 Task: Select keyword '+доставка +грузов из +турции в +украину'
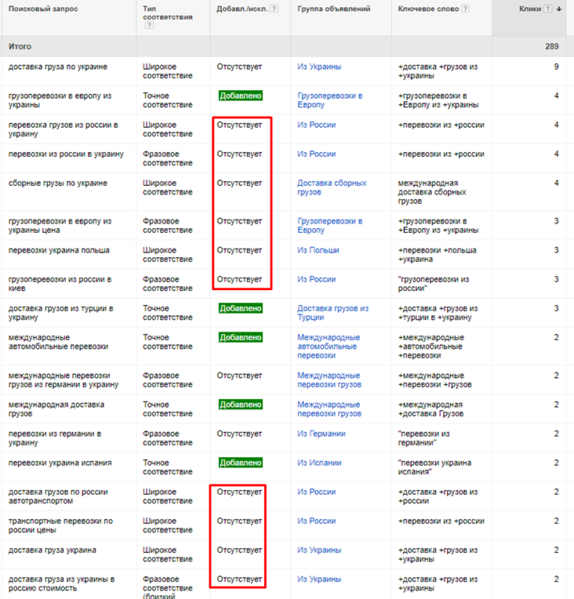pos(438,312)
